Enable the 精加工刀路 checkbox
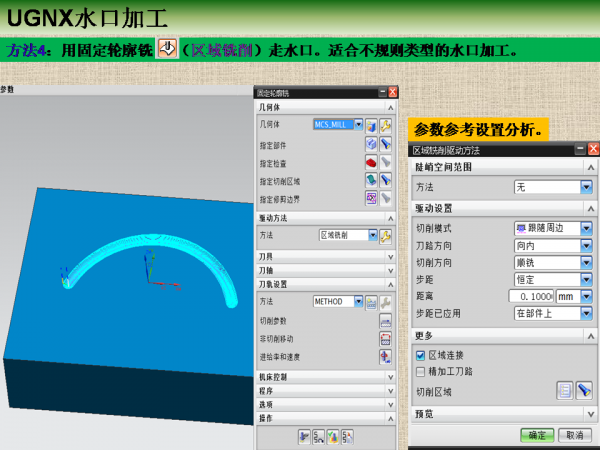 pyautogui.click(x=420, y=372)
